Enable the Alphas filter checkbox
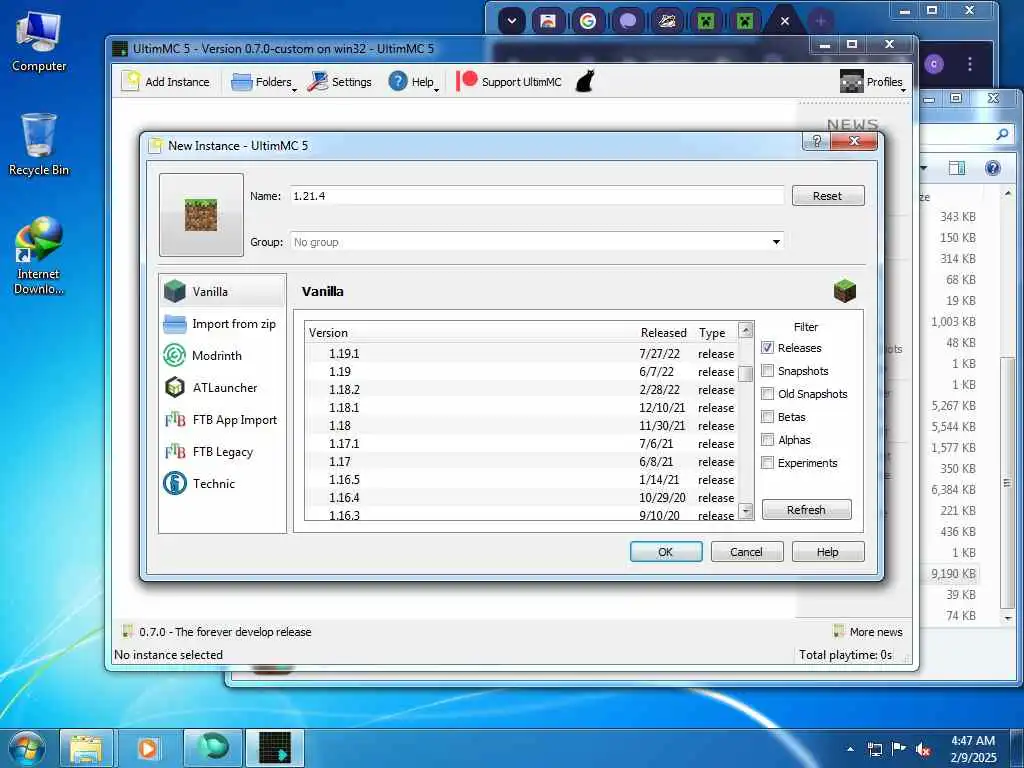1024x768 pixels. tap(767, 440)
